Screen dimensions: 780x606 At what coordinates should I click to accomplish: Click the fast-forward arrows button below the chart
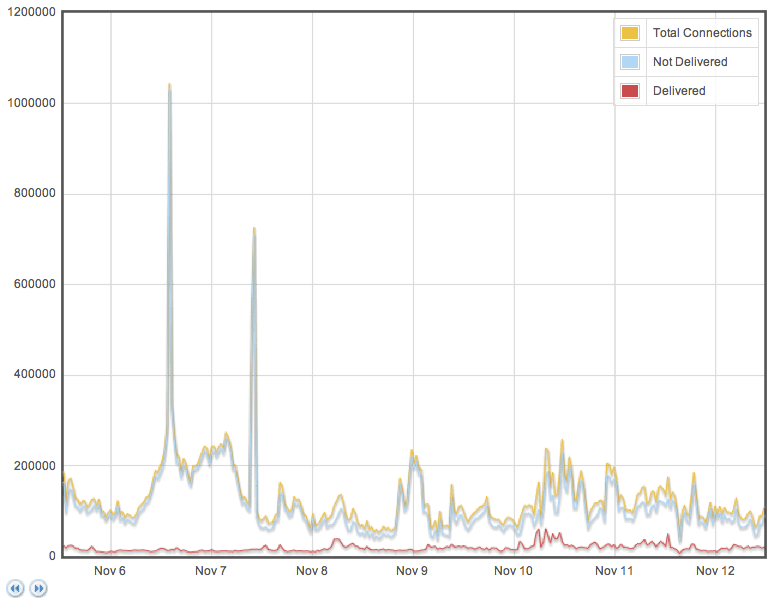tap(38, 589)
